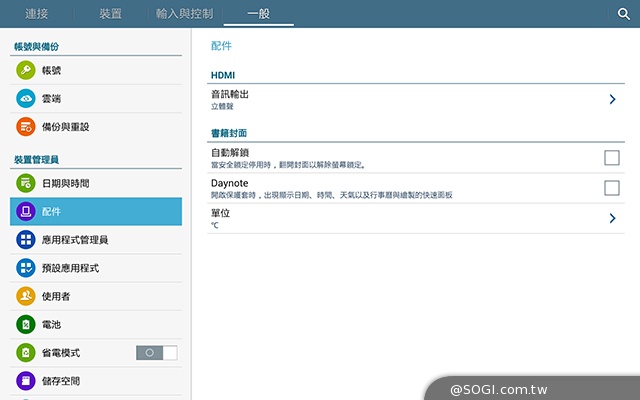
Task: Click the 雲端 cloud icon
Action: pyautogui.click(x=26, y=99)
